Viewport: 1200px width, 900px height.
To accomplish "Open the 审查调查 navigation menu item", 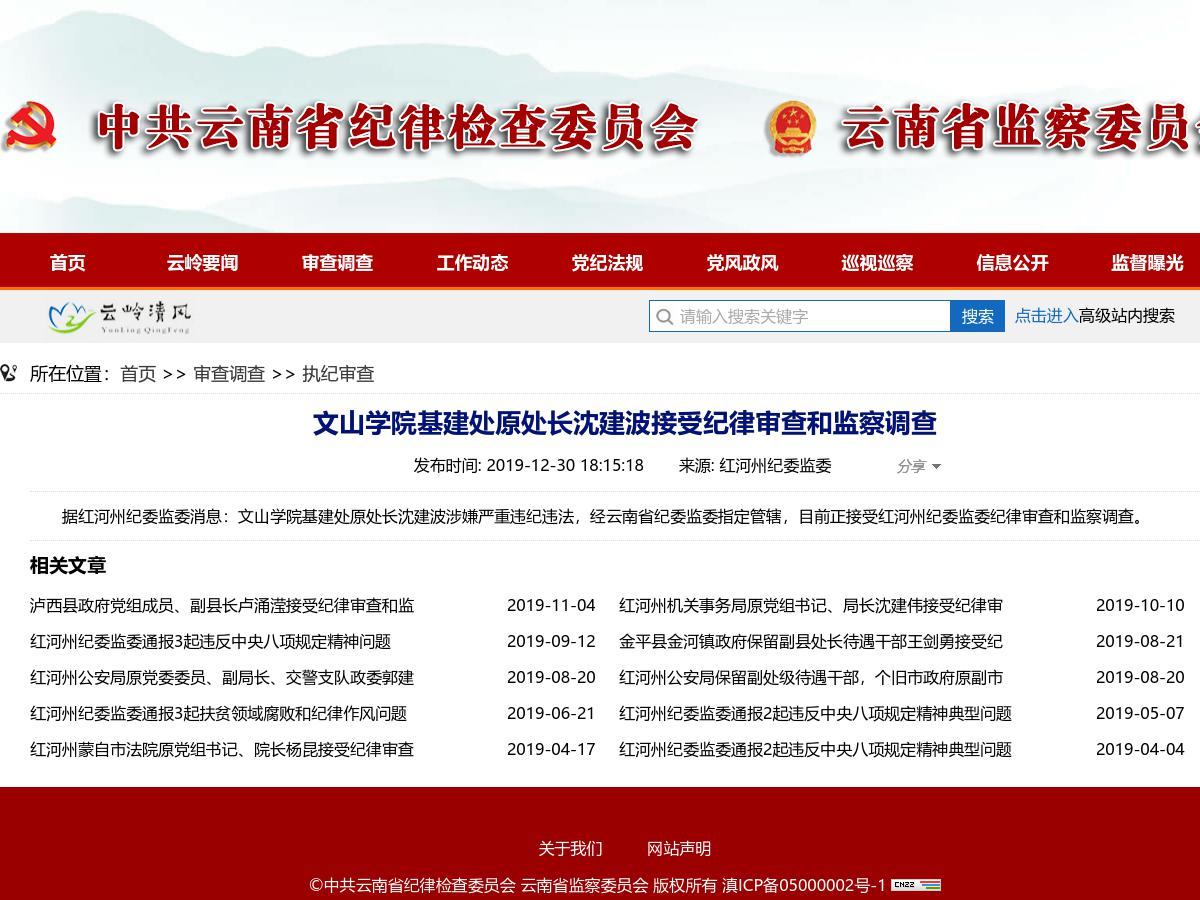I will (x=337, y=263).
